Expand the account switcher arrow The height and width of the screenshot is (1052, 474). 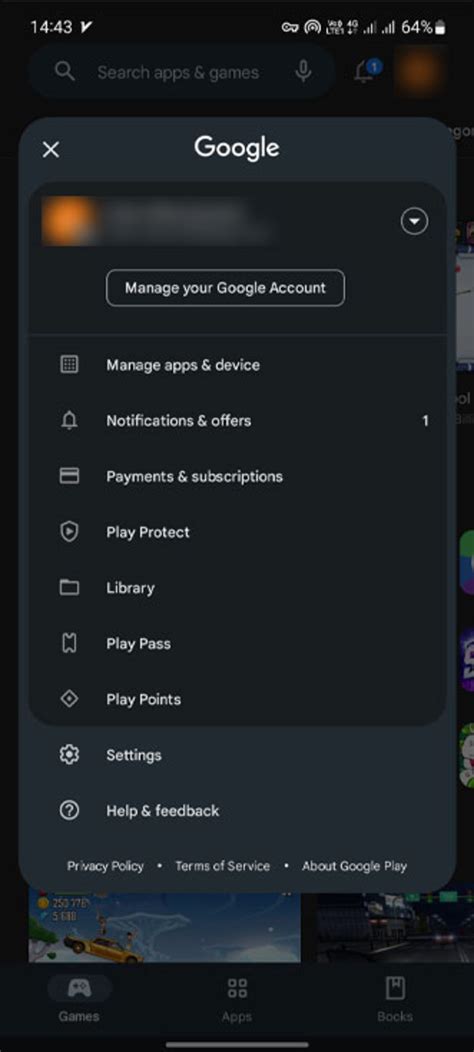tap(414, 221)
